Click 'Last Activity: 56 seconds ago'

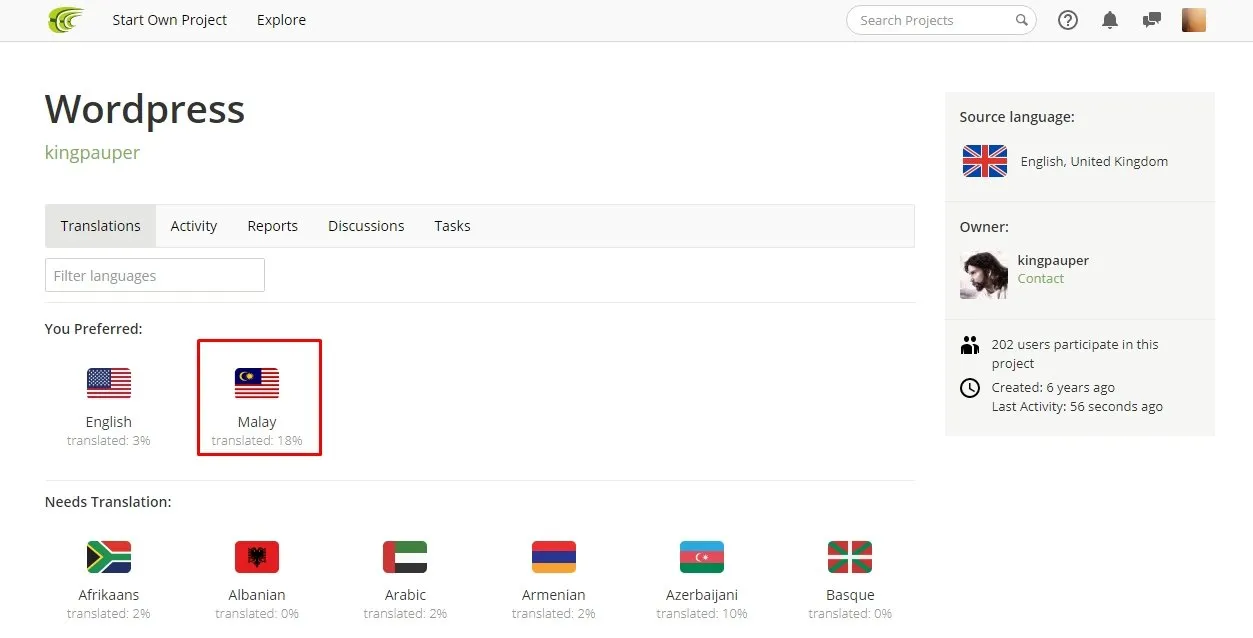tap(1077, 407)
